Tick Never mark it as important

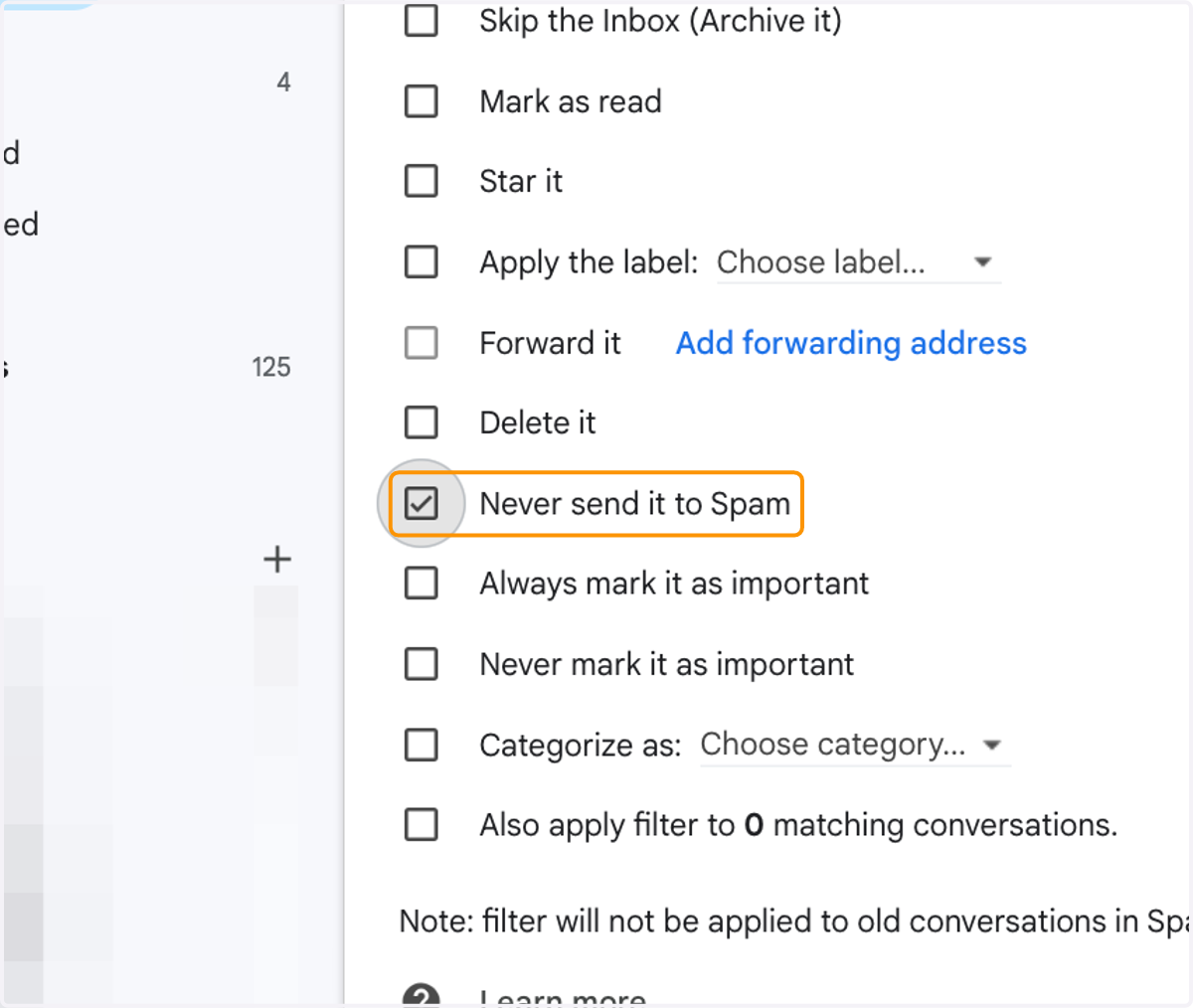(422, 663)
